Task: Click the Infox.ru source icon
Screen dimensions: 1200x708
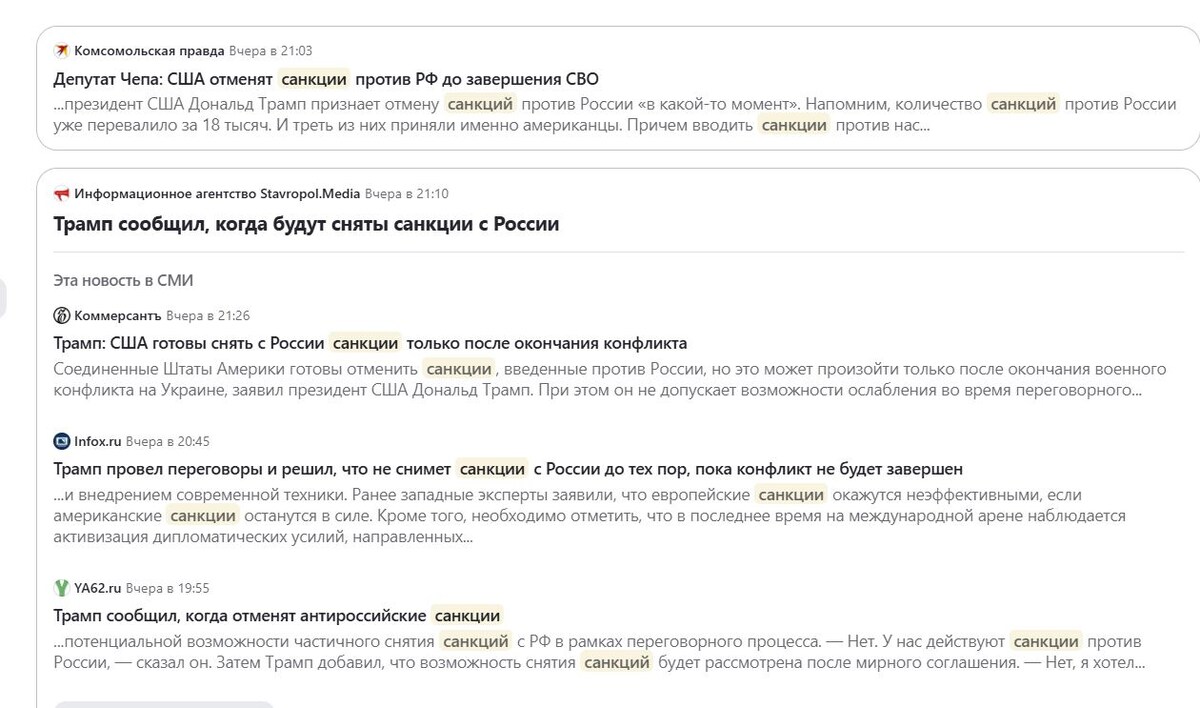Action: click(62, 441)
